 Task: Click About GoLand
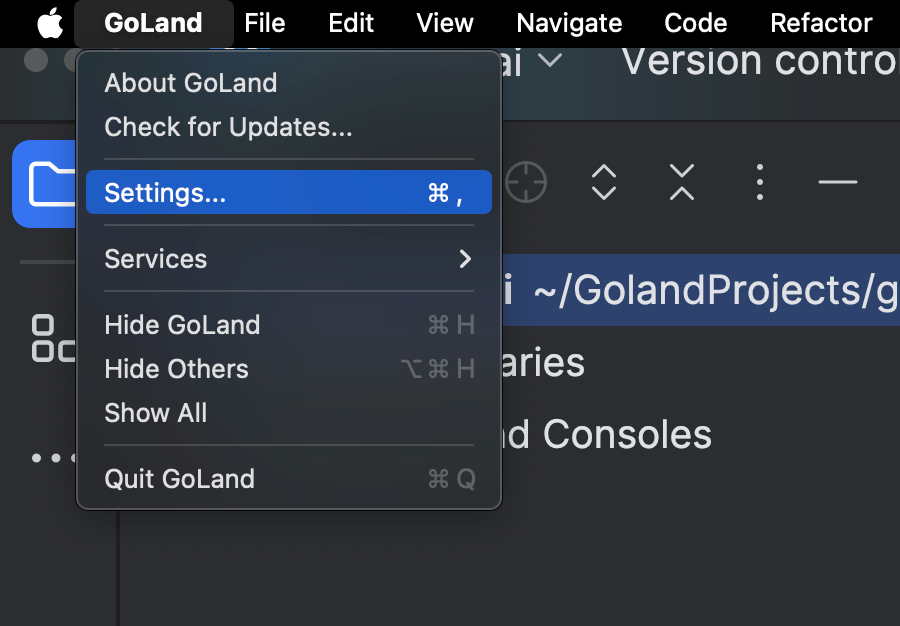click(190, 83)
